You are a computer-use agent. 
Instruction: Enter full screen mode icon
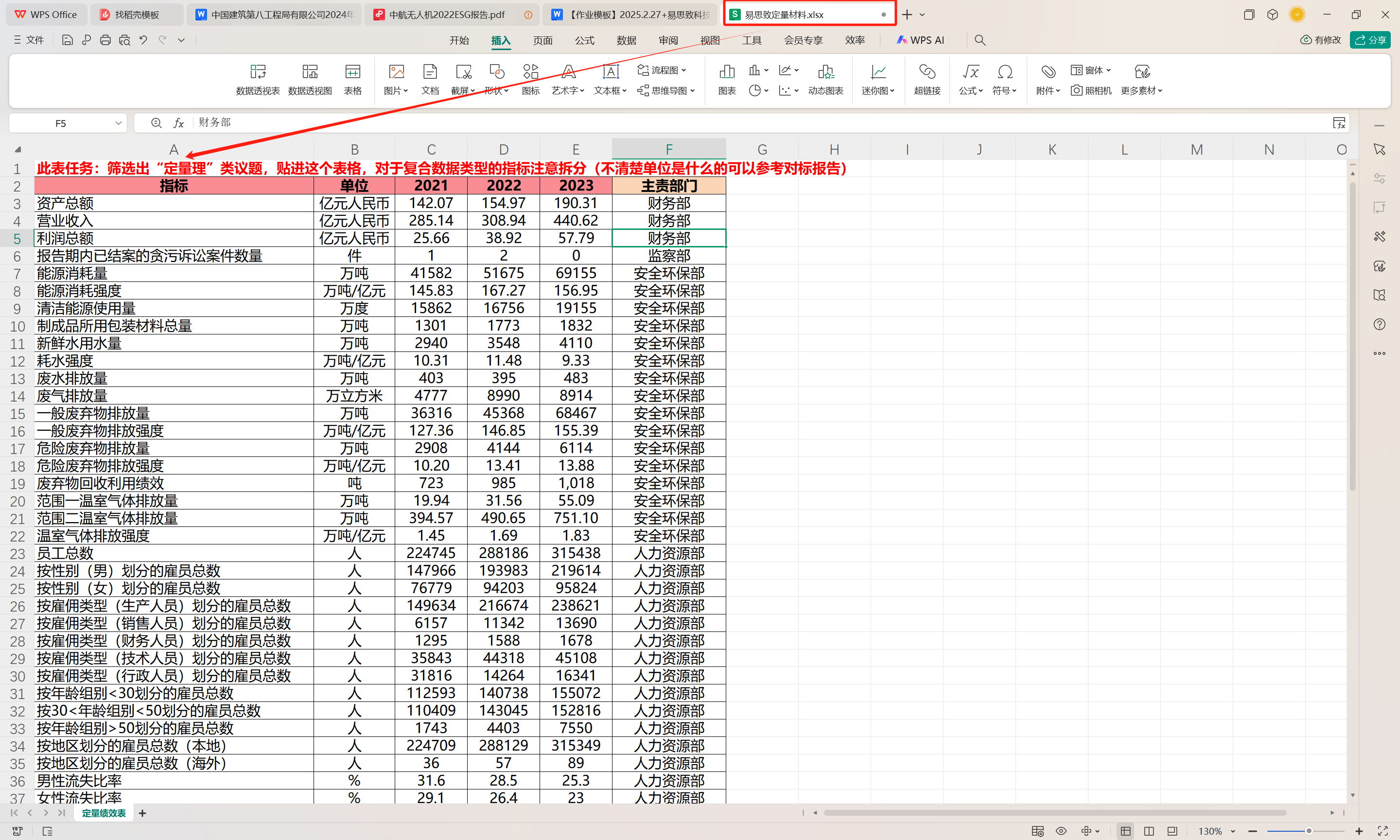tap(1383, 831)
